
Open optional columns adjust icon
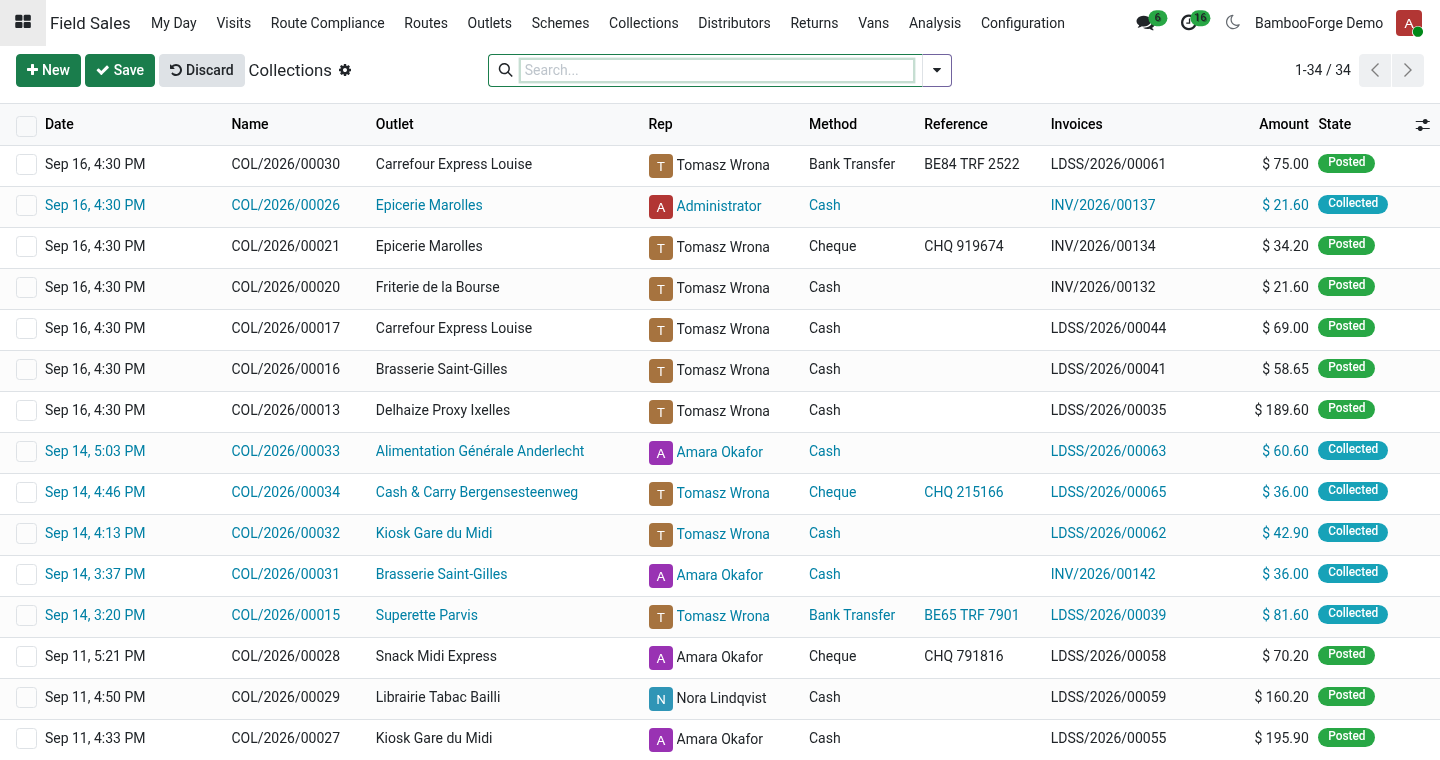coord(1422,125)
